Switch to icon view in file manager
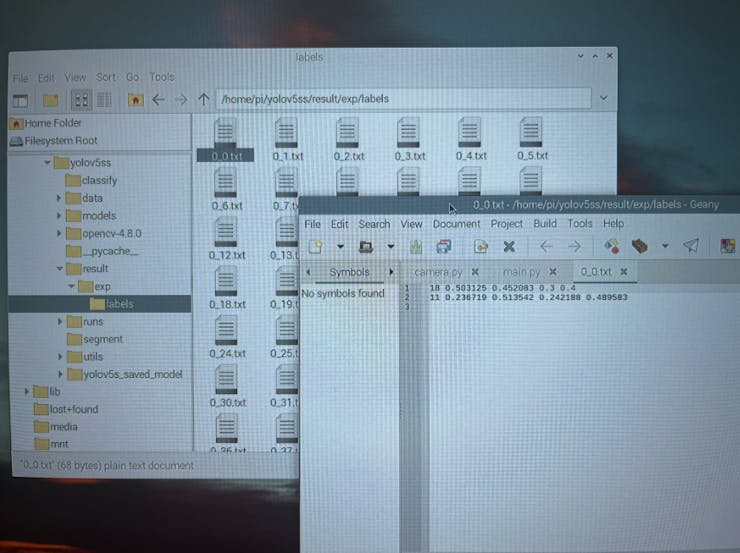 coord(81,100)
